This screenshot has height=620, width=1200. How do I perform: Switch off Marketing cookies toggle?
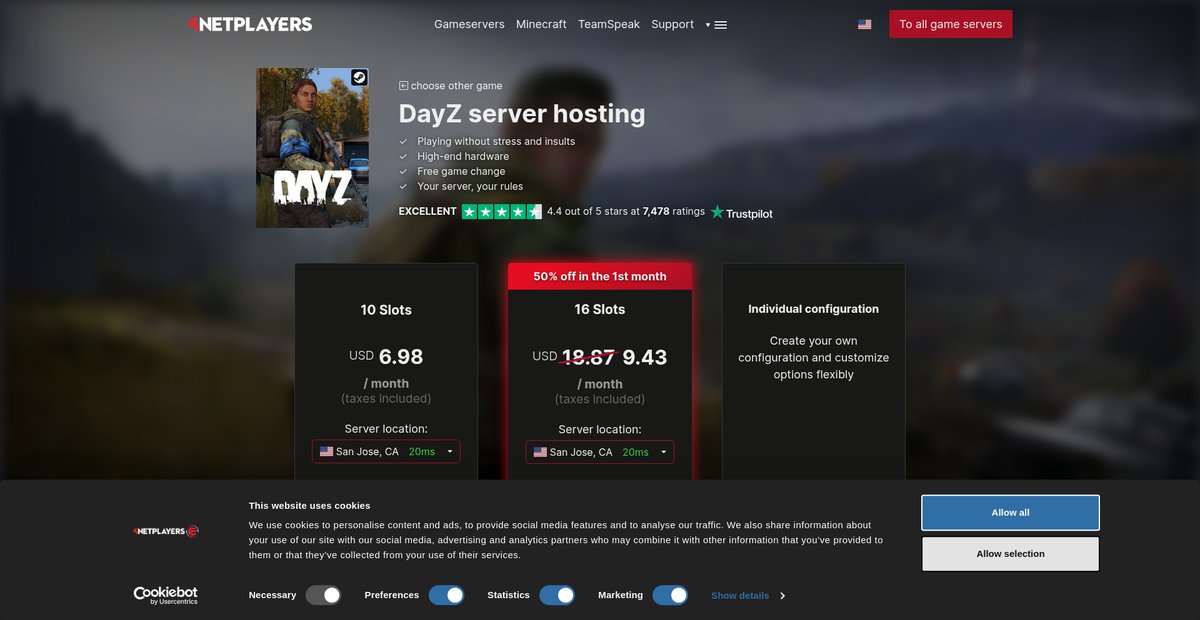coord(670,595)
